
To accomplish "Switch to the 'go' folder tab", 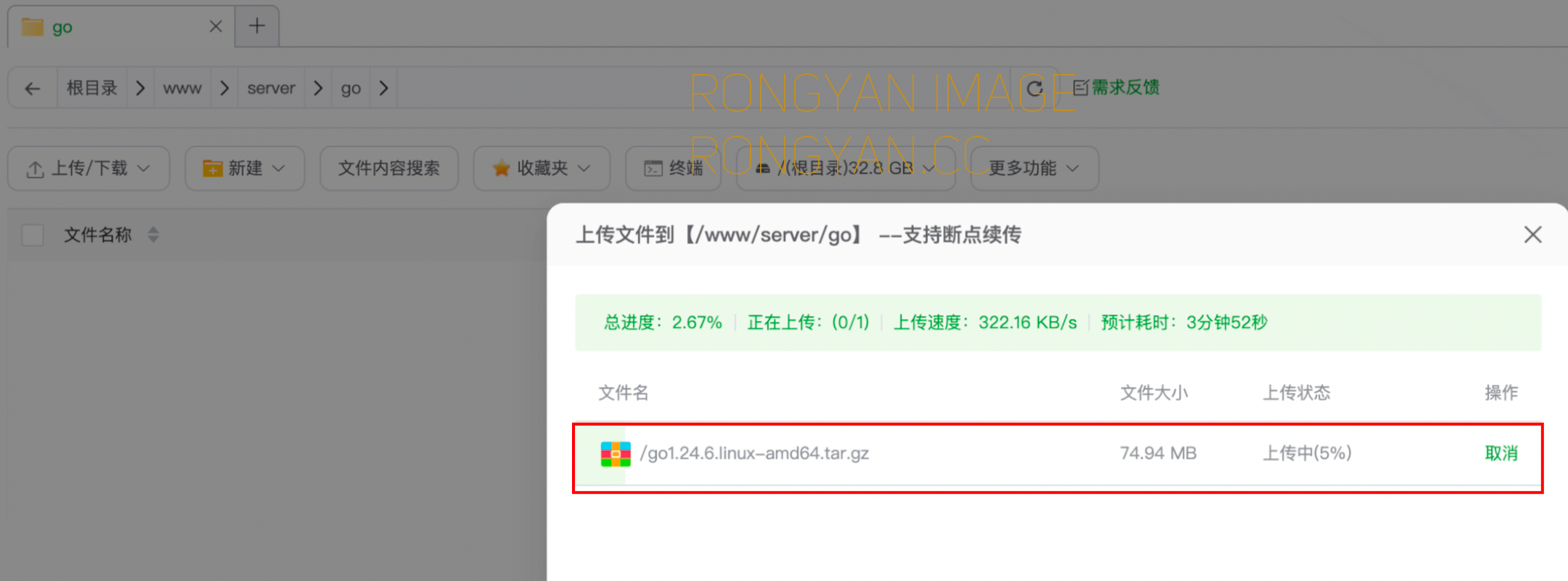I will [x=121, y=27].
